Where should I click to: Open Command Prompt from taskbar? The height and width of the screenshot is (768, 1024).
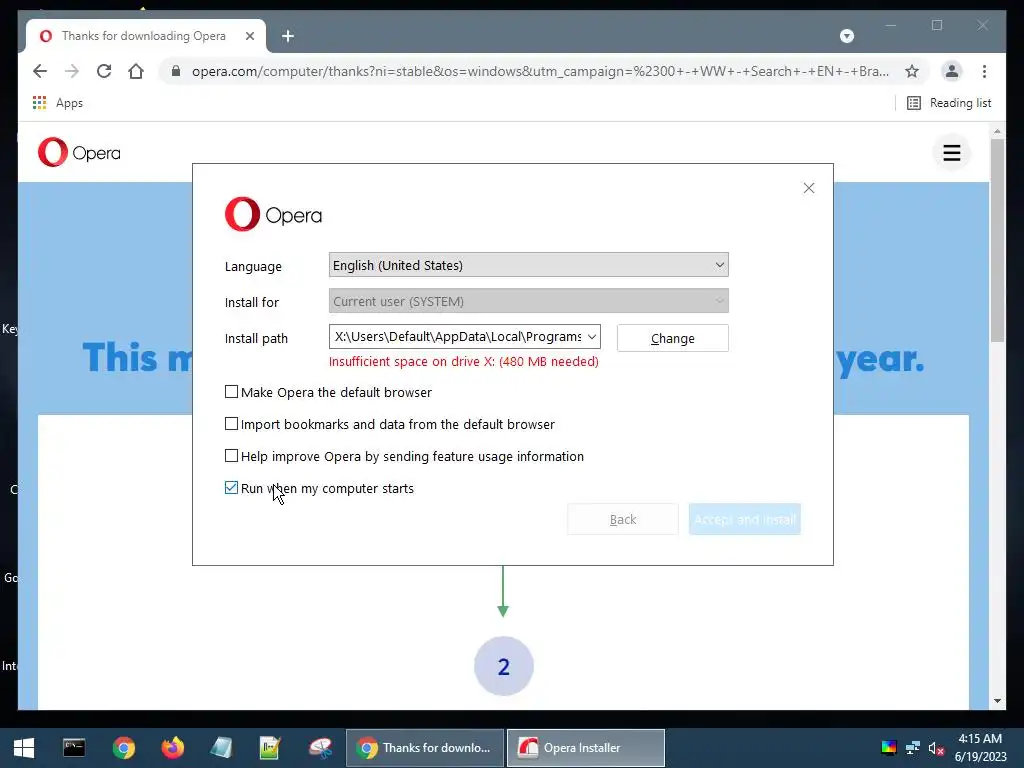pos(74,748)
